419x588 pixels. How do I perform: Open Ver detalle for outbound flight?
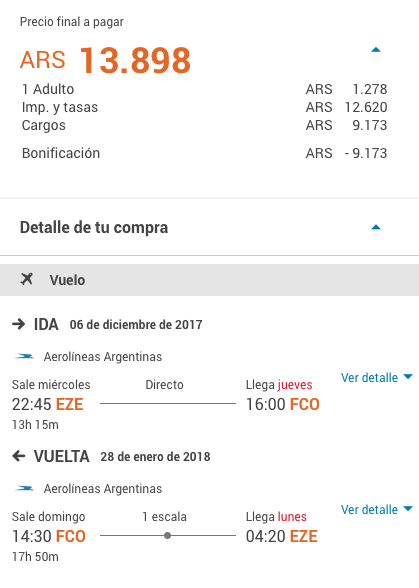click(377, 377)
